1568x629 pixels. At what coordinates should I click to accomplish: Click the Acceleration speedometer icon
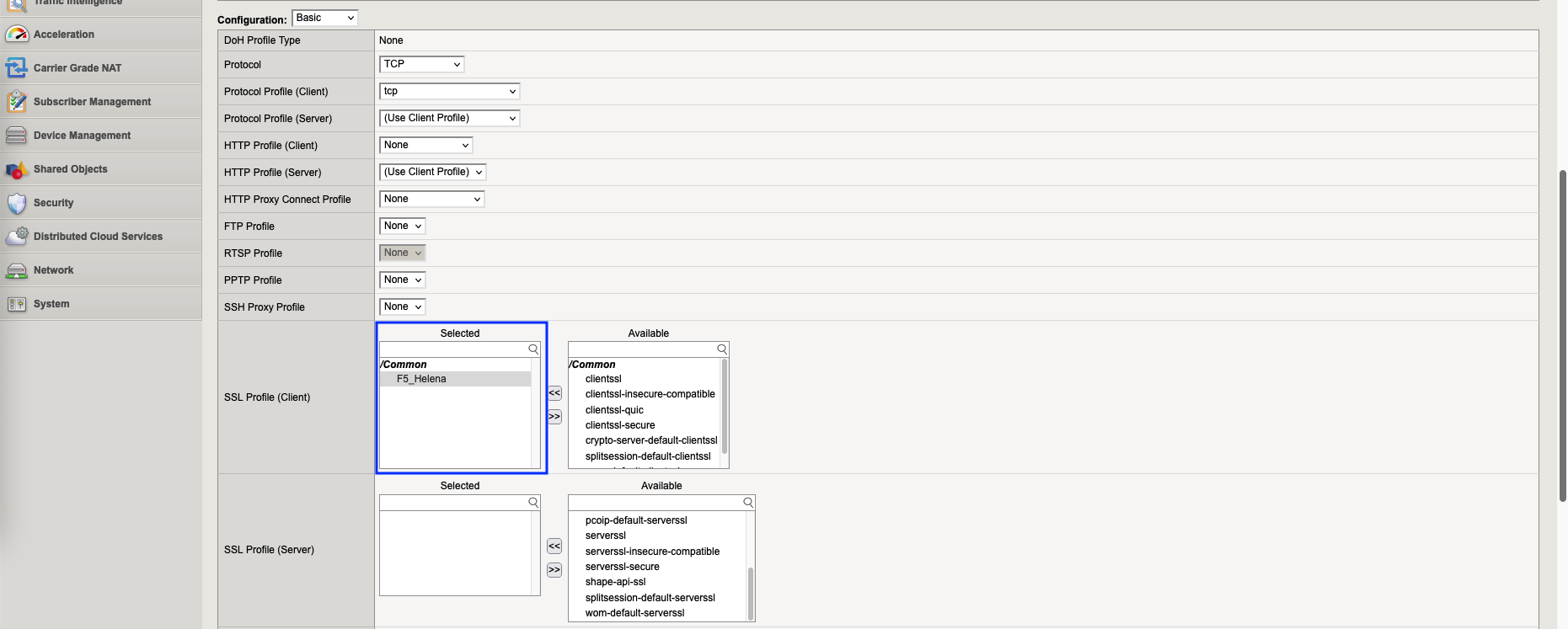[x=17, y=35]
